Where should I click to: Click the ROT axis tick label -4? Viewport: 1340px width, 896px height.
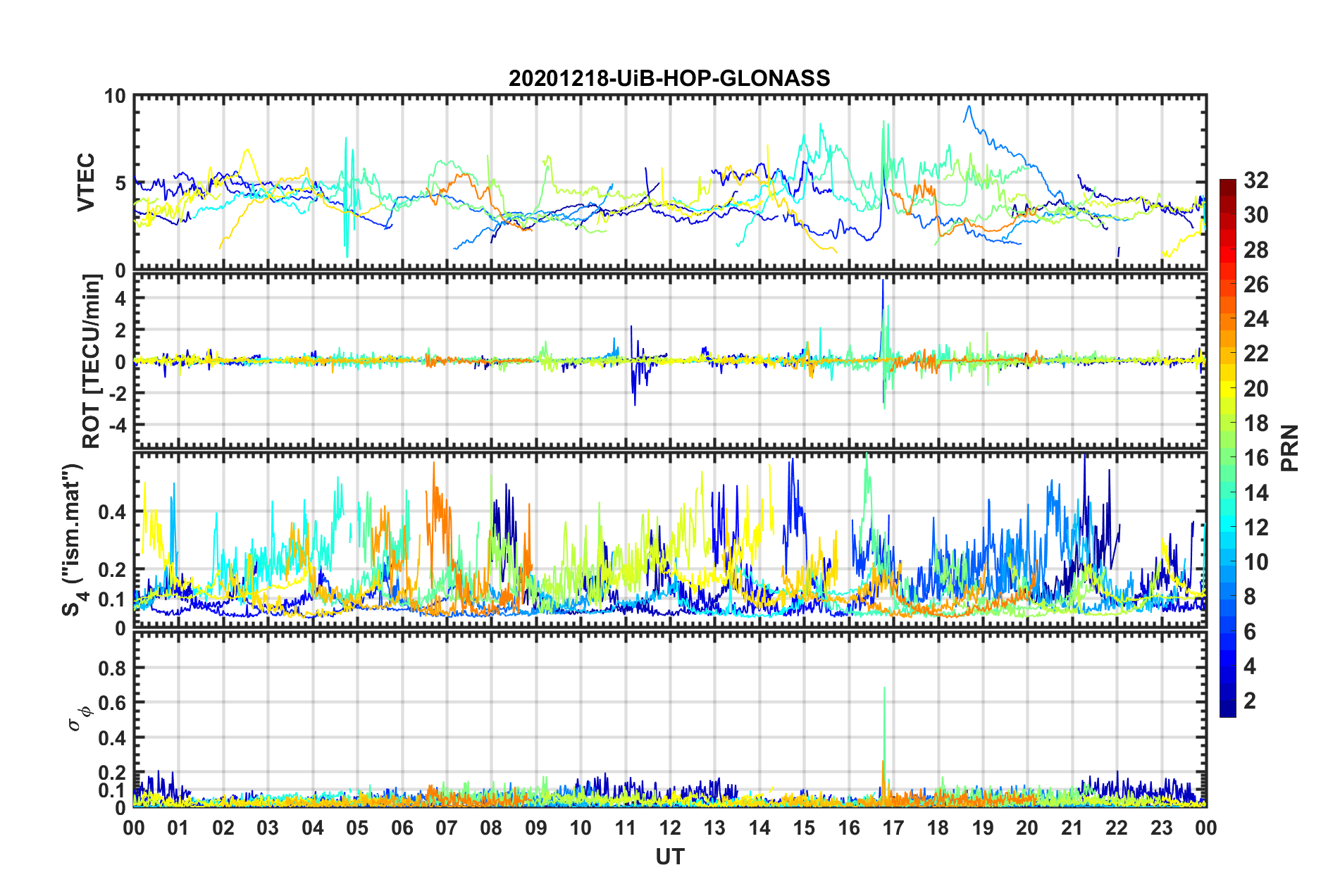point(117,425)
